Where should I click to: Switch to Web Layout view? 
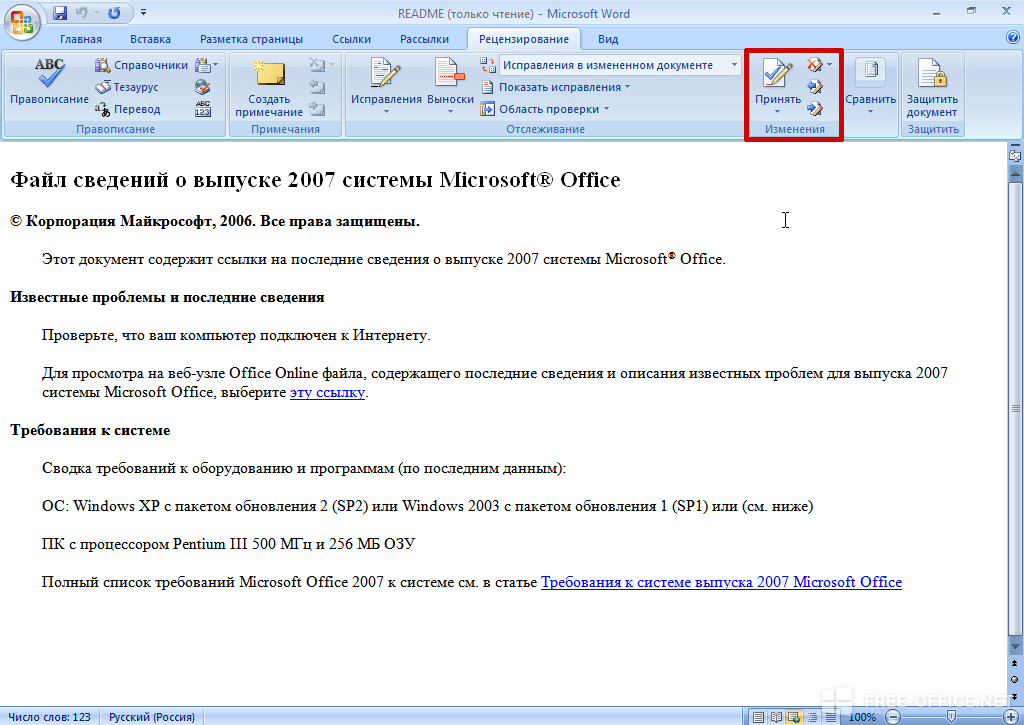tap(794, 717)
